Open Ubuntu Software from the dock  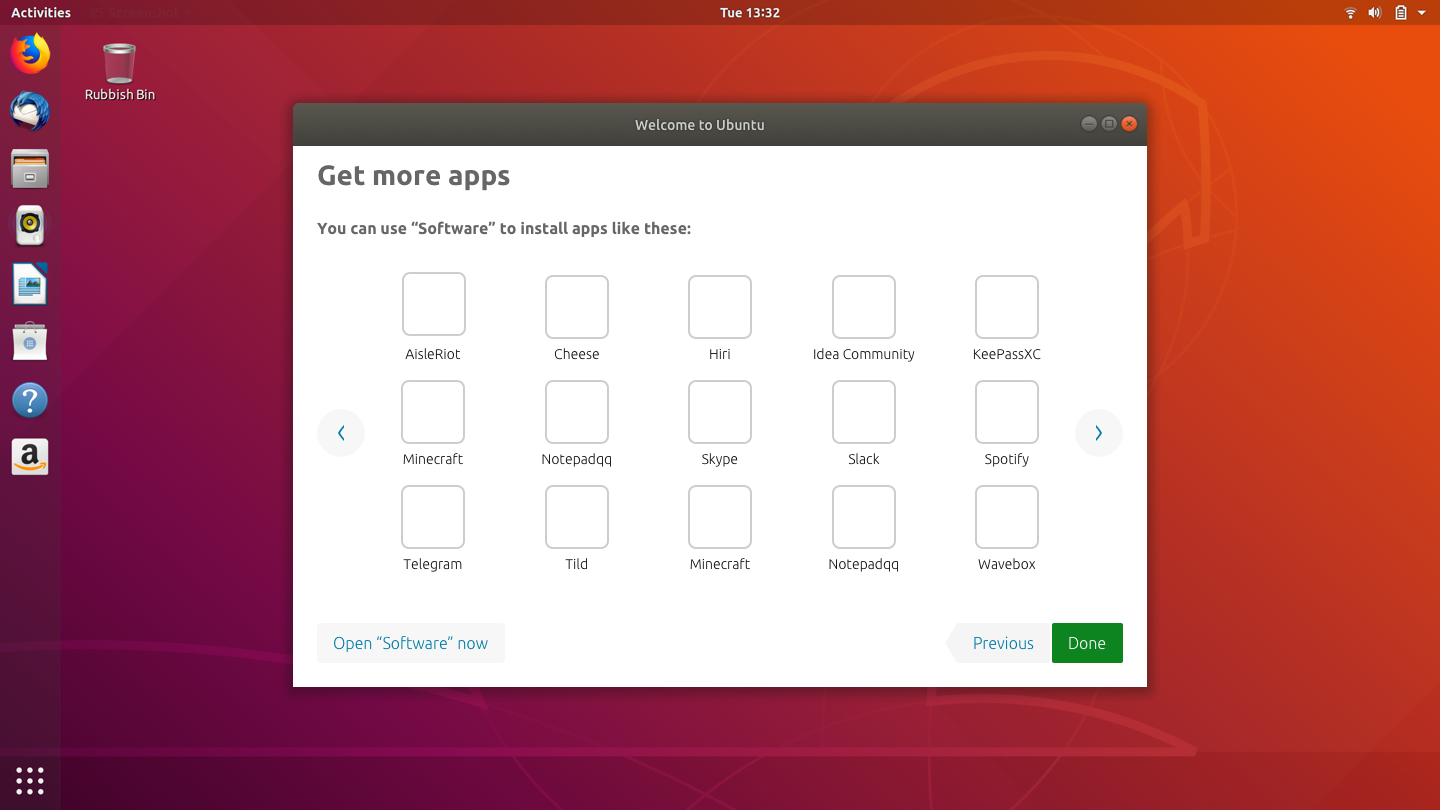click(29, 341)
